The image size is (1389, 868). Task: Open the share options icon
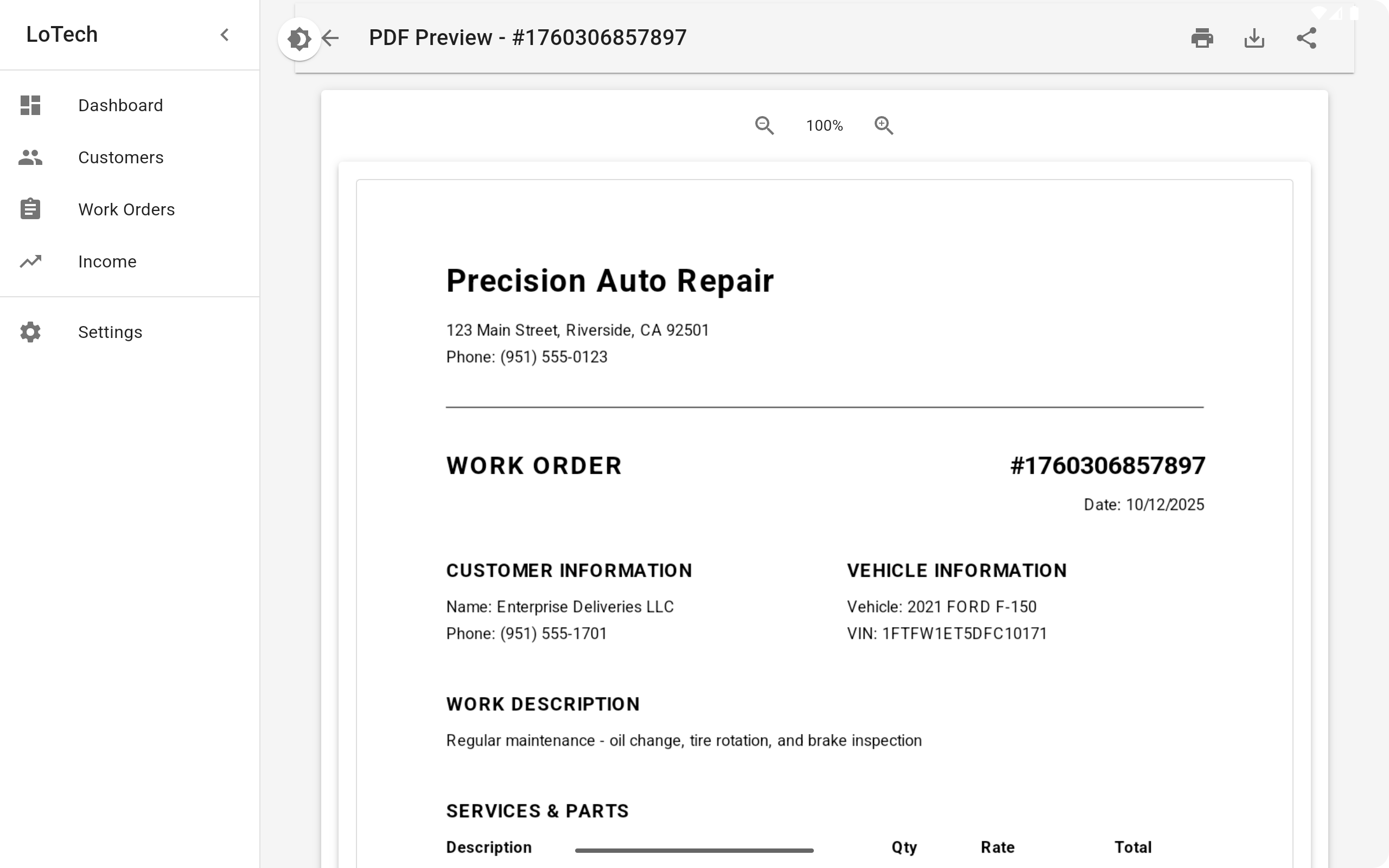click(x=1307, y=39)
